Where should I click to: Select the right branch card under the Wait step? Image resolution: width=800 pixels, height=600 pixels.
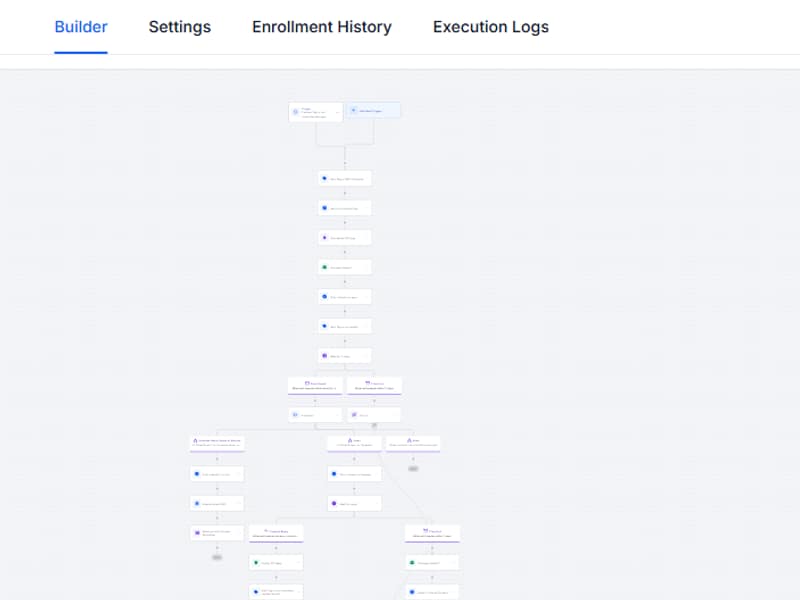(374, 386)
